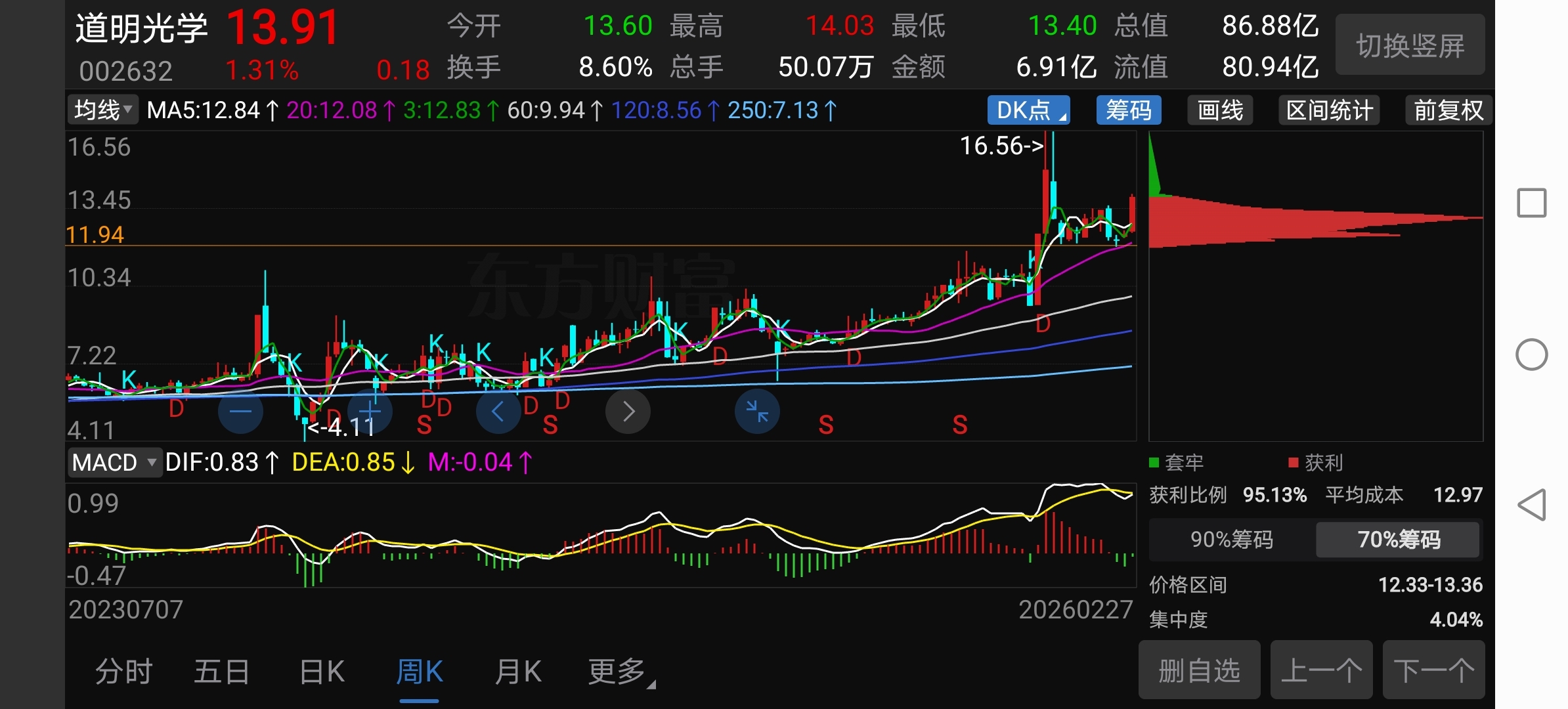Click the 切换竖屏 button
Screen dimensions: 1568x709
(x=1410, y=45)
